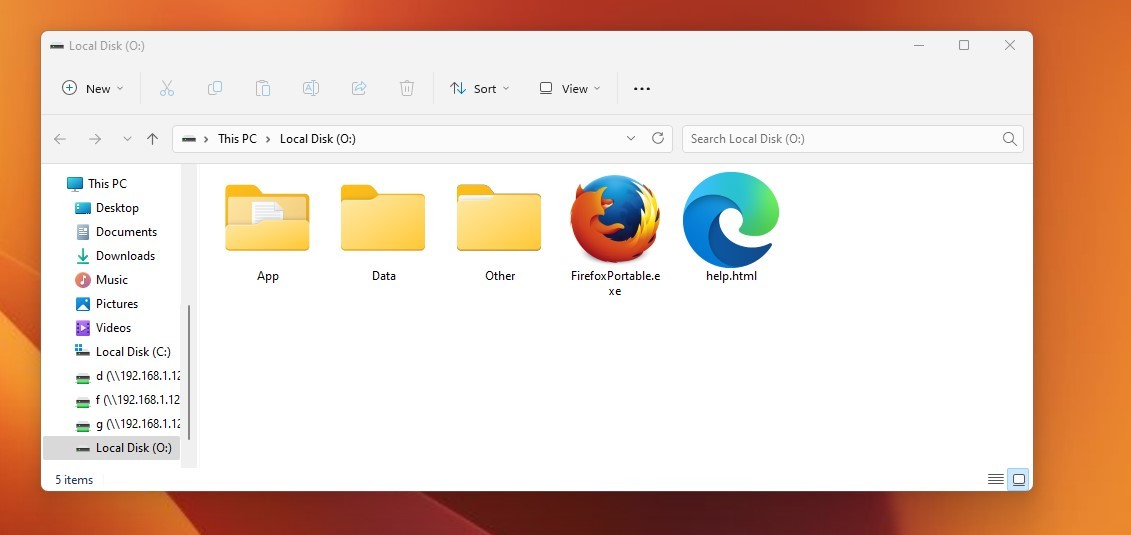Click the Share icon in toolbar
Viewport: 1131px width, 535px height.
click(x=358, y=88)
